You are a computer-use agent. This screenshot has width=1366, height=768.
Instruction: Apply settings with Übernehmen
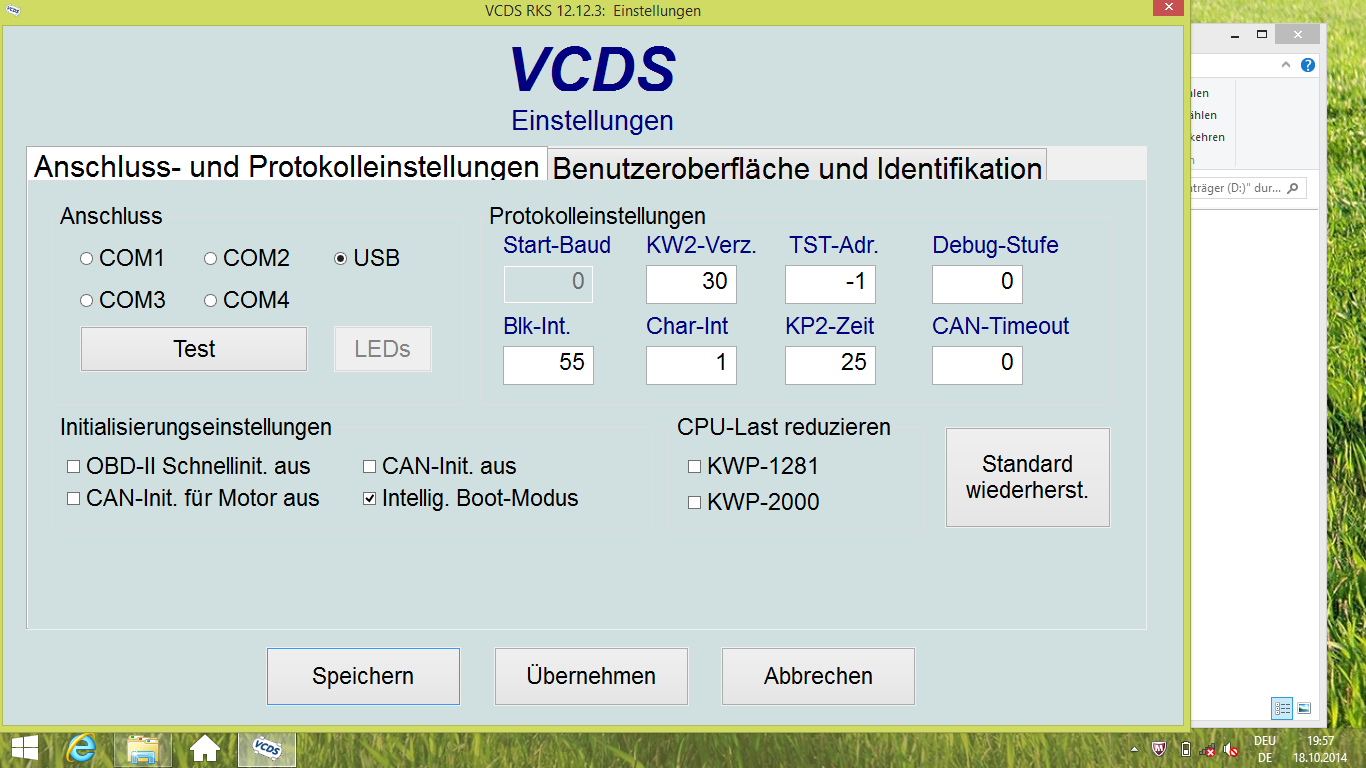pyautogui.click(x=591, y=676)
